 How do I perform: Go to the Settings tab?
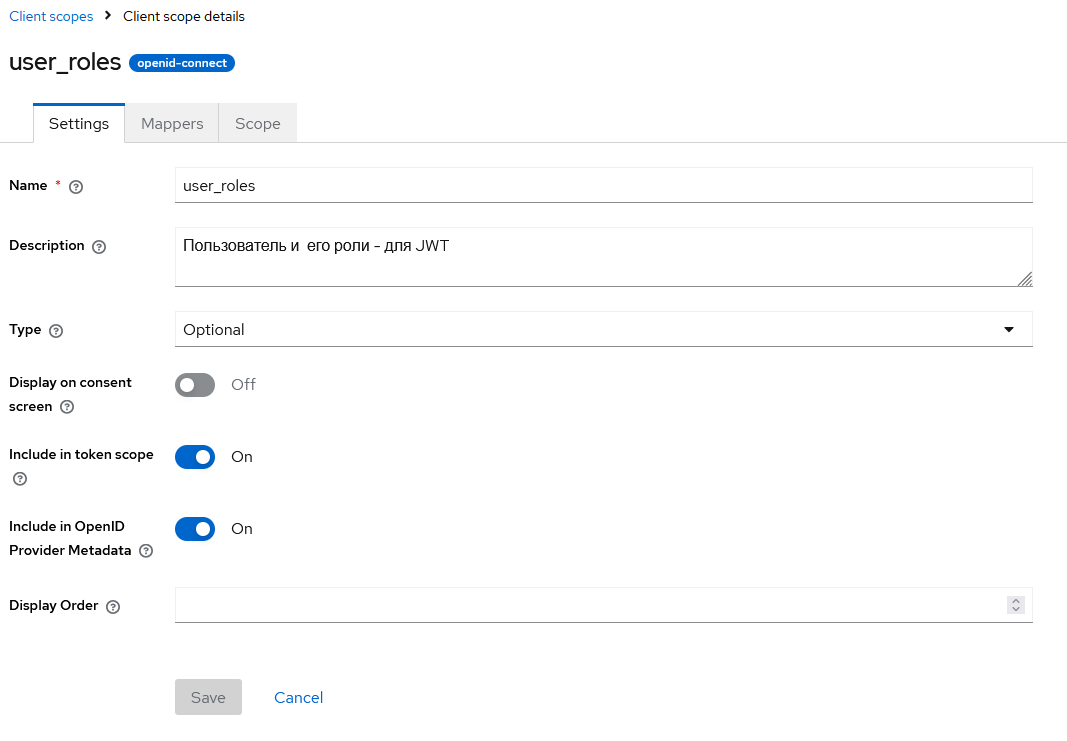tap(79, 124)
